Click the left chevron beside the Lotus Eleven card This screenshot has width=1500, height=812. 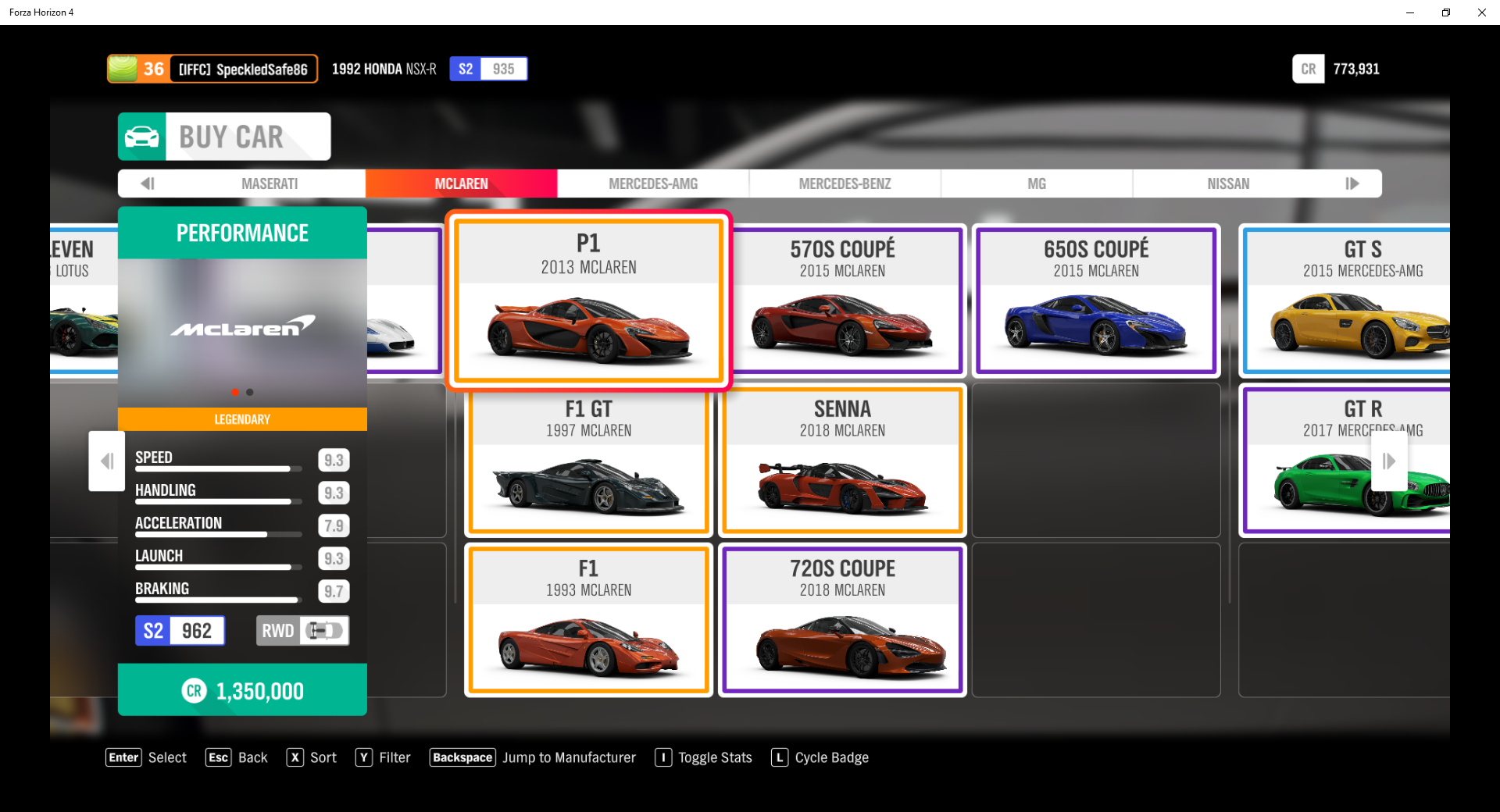(x=106, y=461)
